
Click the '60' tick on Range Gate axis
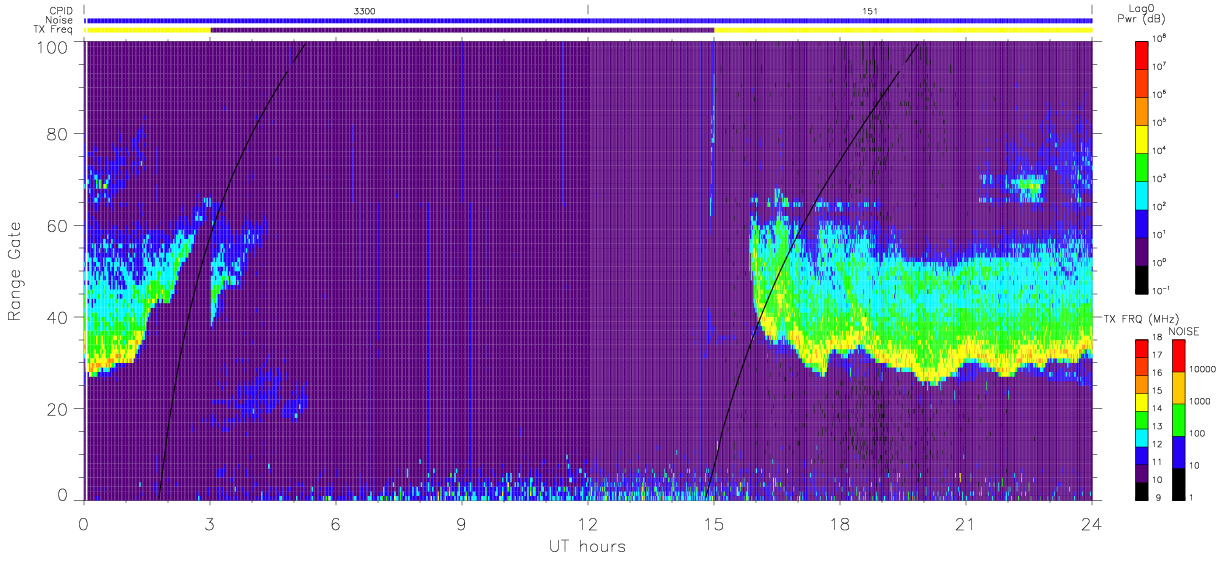pos(58,226)
